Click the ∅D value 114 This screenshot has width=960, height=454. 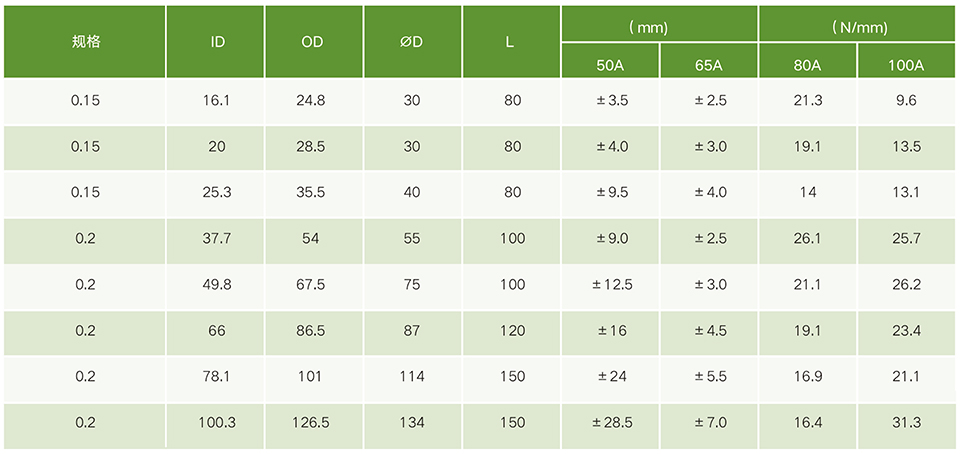(x=411, y=377)
